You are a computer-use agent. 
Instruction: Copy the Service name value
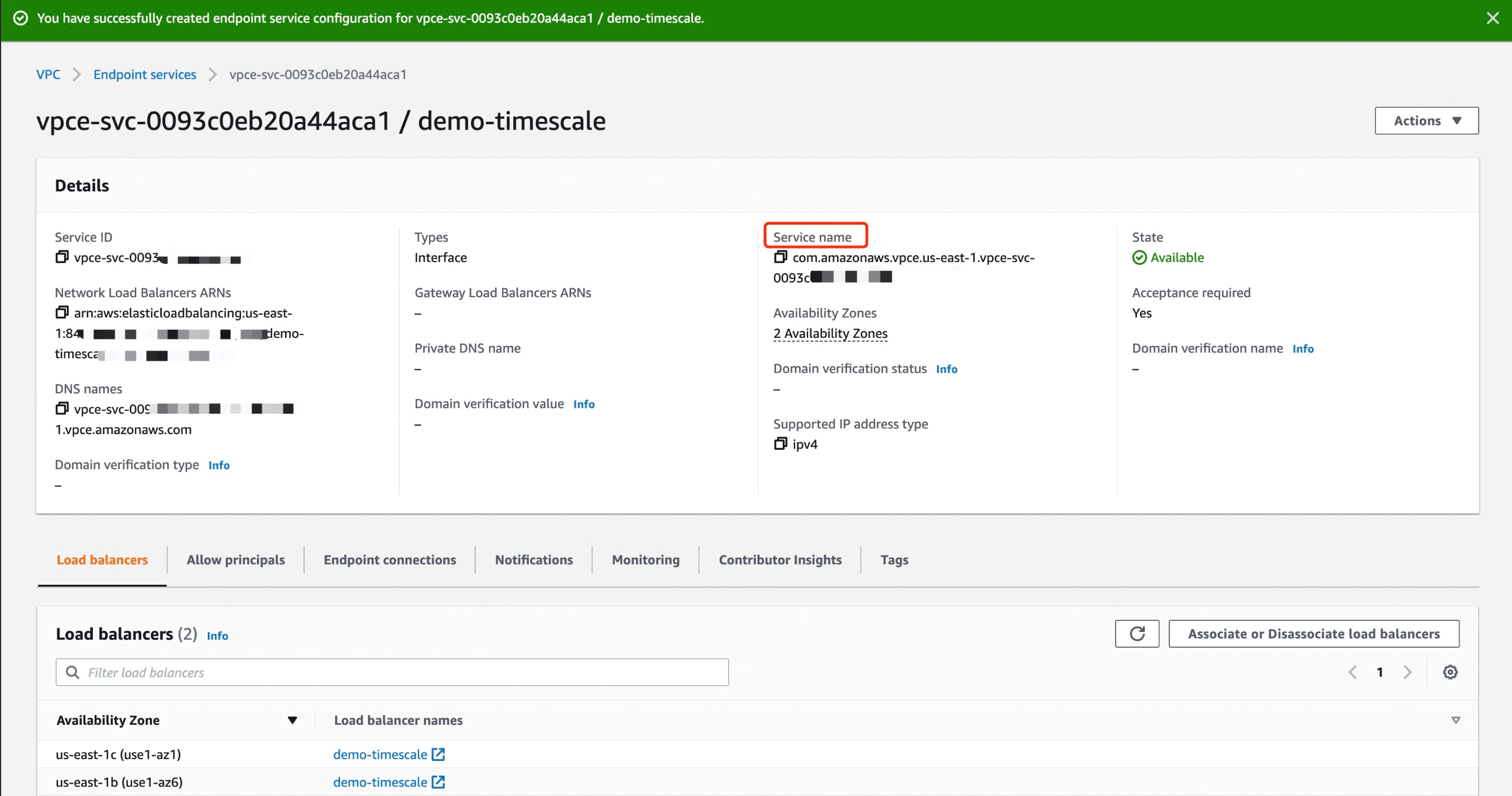click(x=780, y=257)
